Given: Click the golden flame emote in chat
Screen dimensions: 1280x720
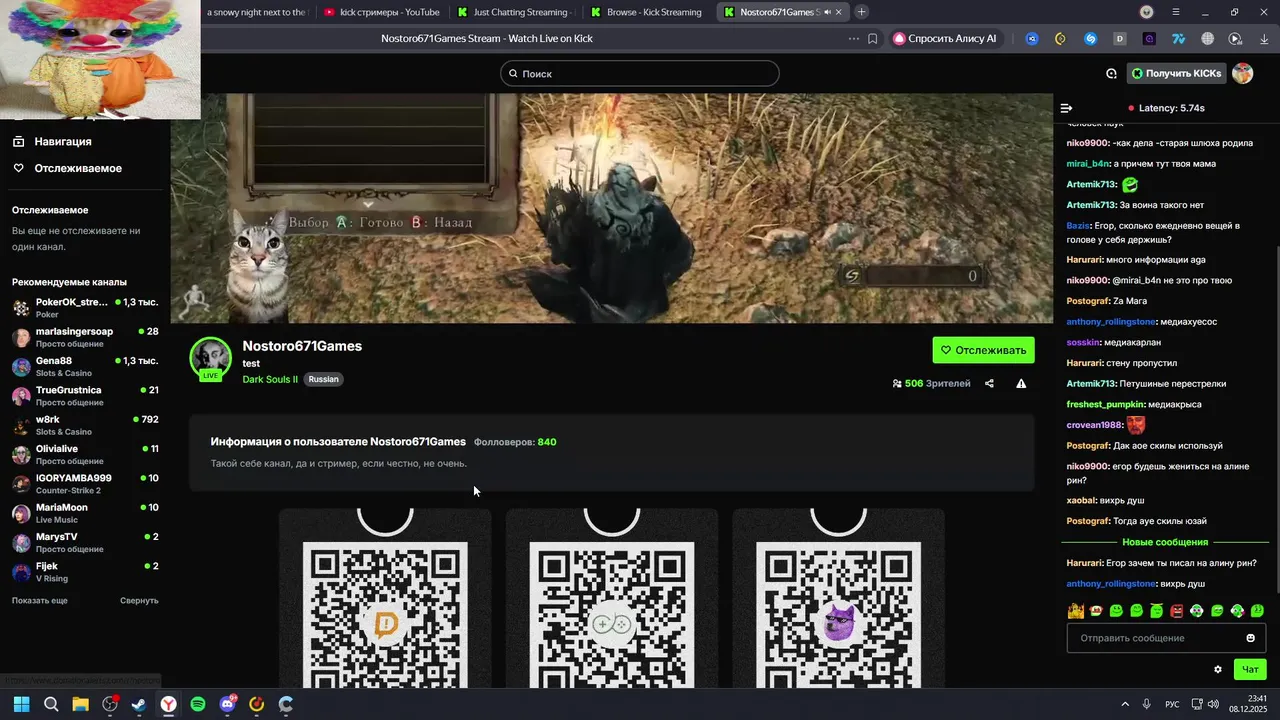Looking at the screenshot, I should click(x=1076, y=610).
